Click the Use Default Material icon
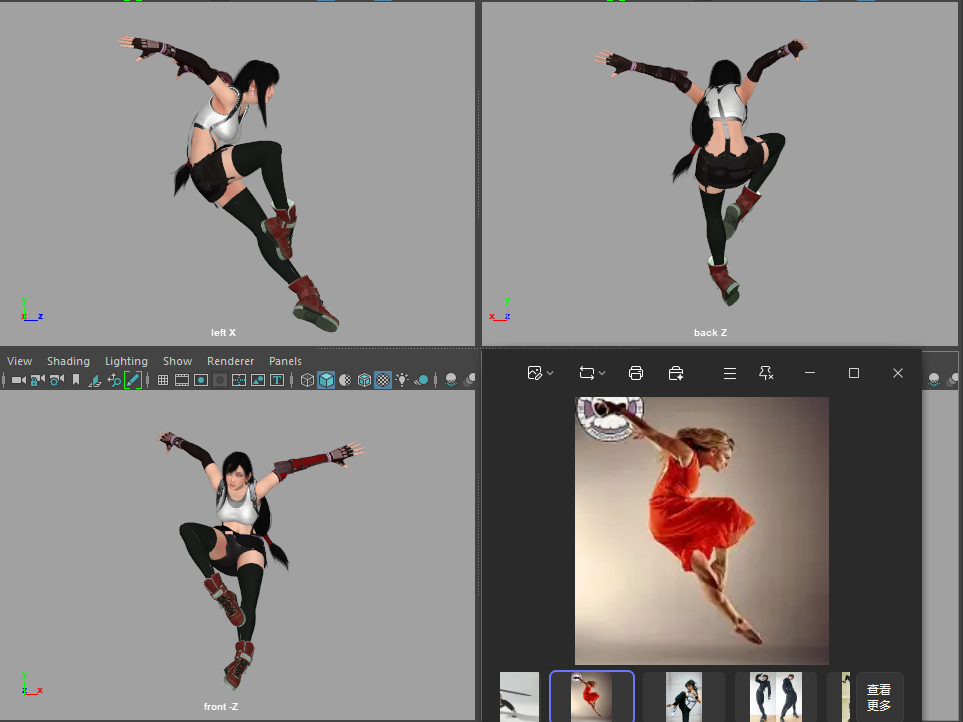The image size is (963, 722). point(345,380)
